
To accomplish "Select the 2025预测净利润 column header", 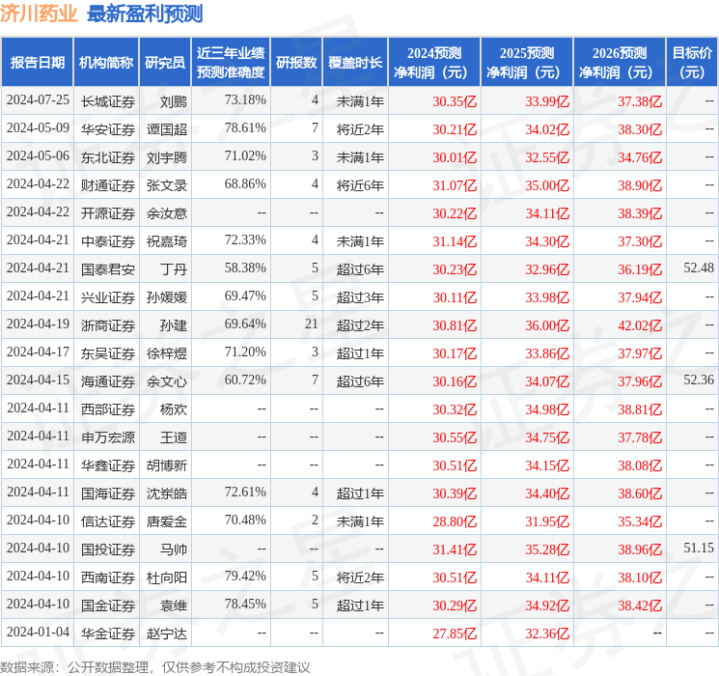I will [x=527, y=62].
